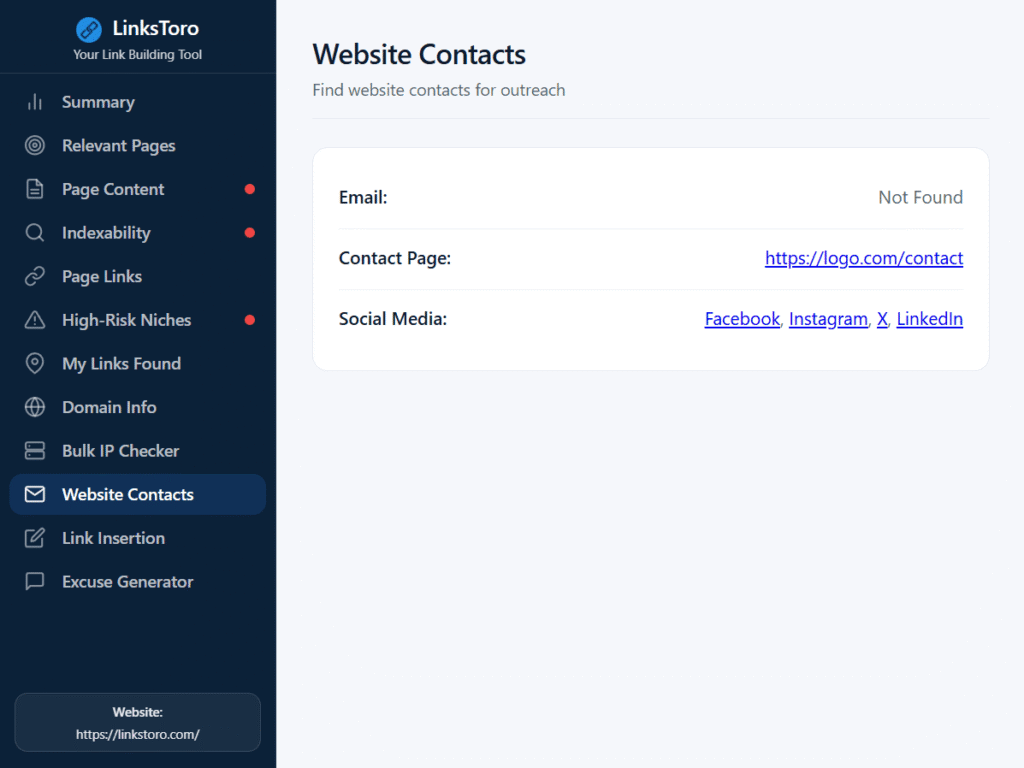Click the Indexability magnifier icon
This screenshot has width=1024, height=768.
35,233
